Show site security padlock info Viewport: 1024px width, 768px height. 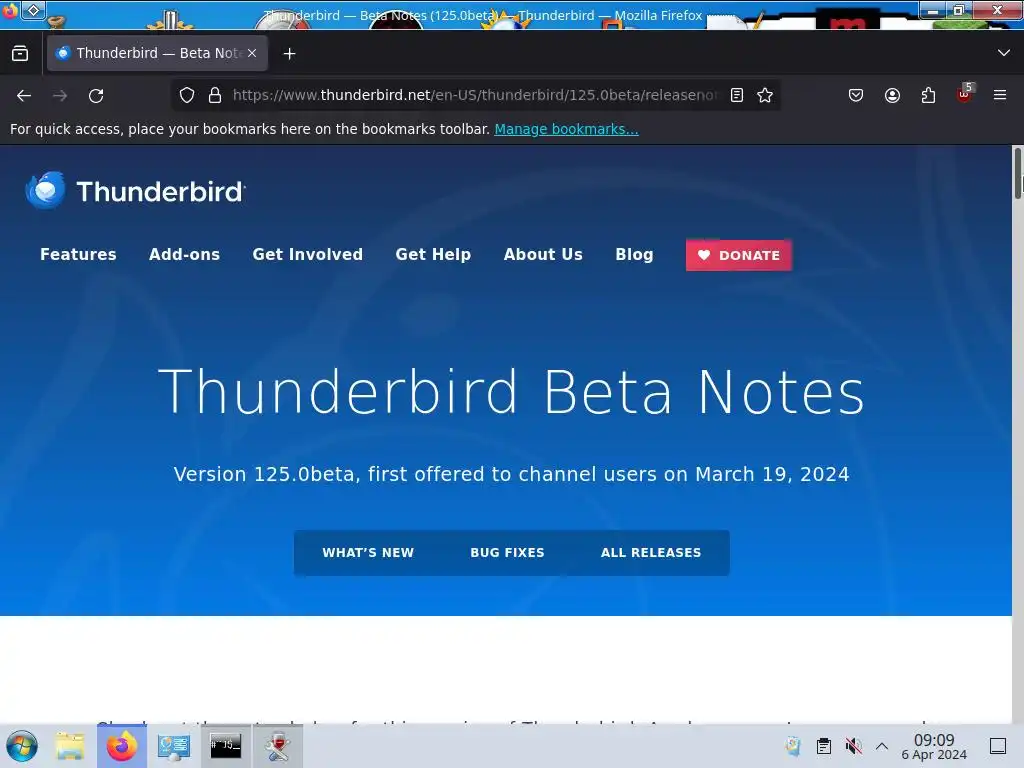[215, 95]
